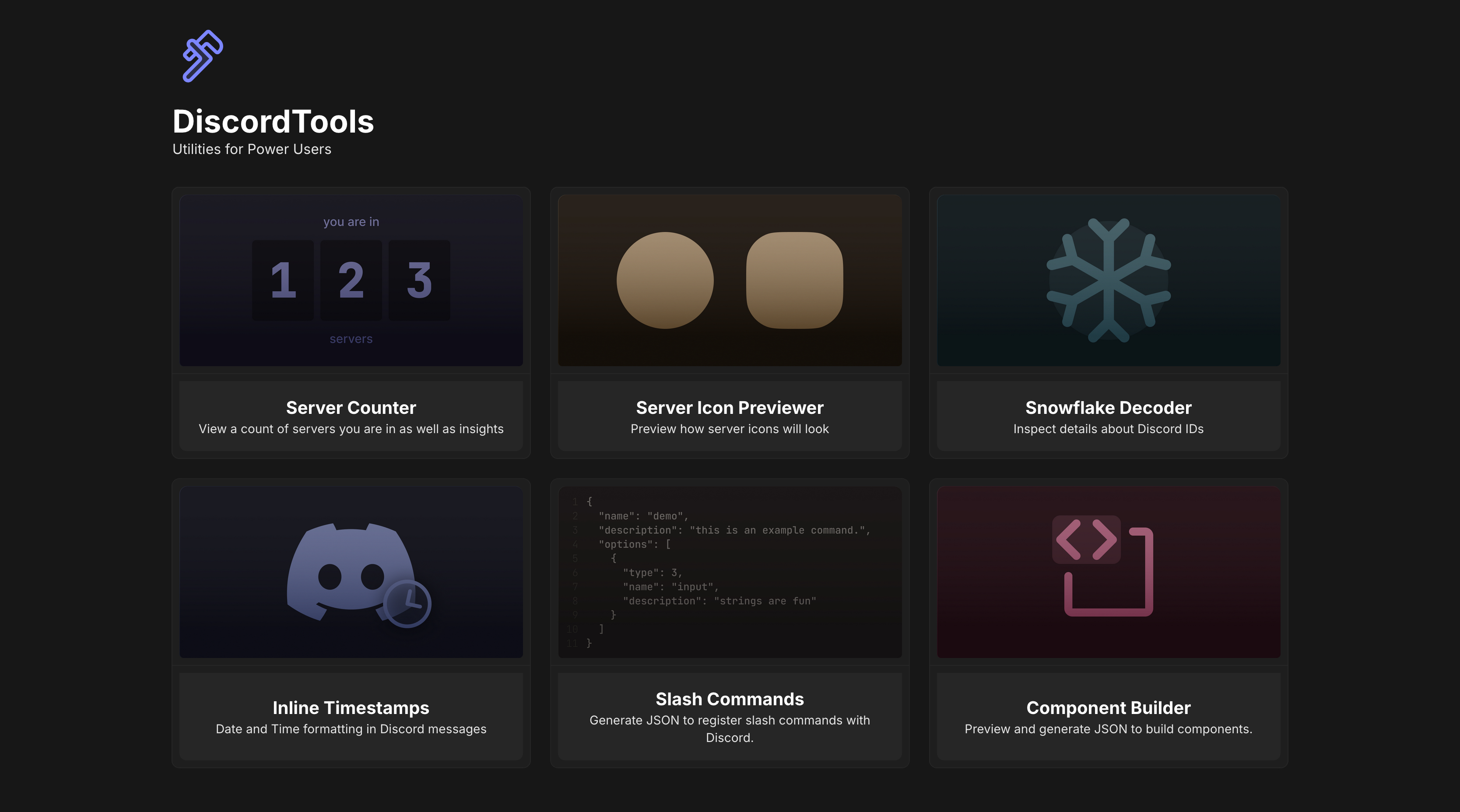Click the snowflake icon
The image size is (1460, 812).
(x=1108, y=280)
